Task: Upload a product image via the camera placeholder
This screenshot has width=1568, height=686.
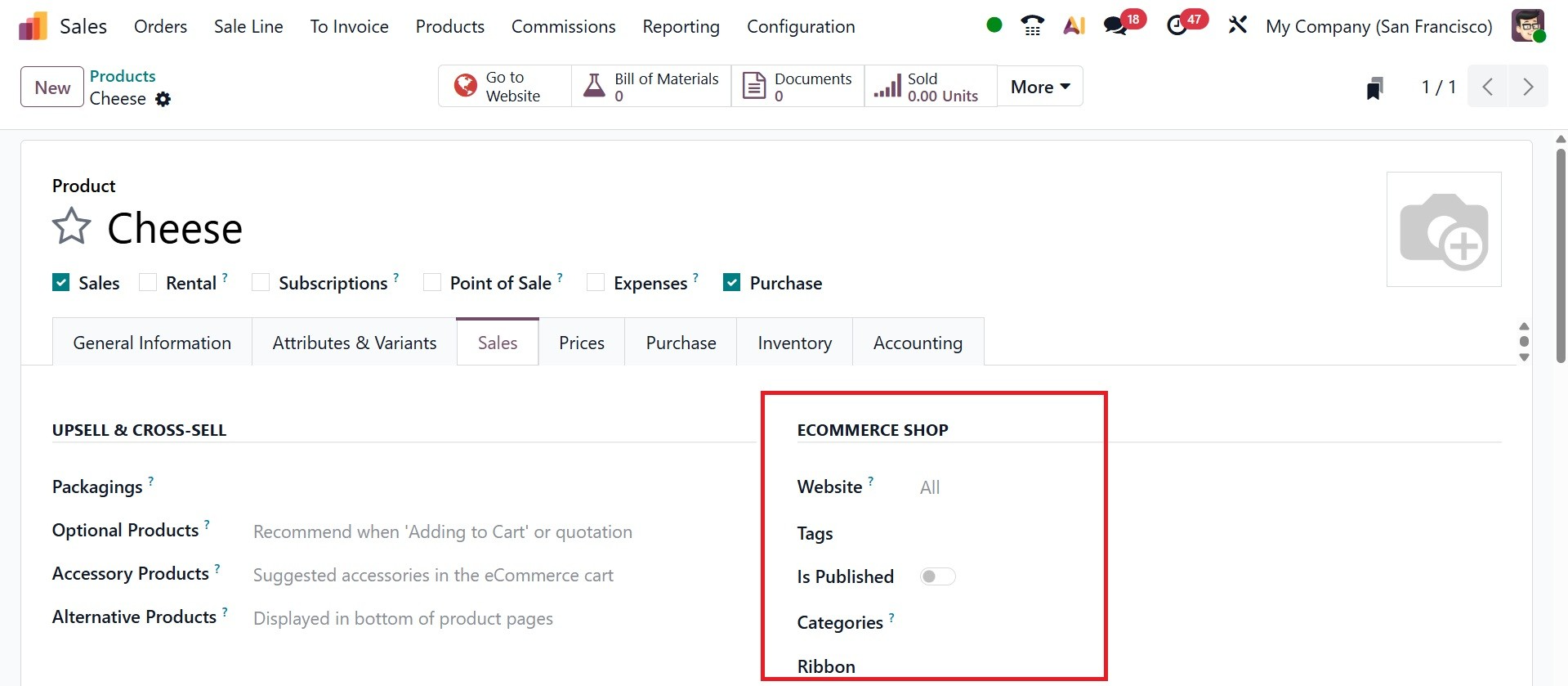Action: [1443, 230]
